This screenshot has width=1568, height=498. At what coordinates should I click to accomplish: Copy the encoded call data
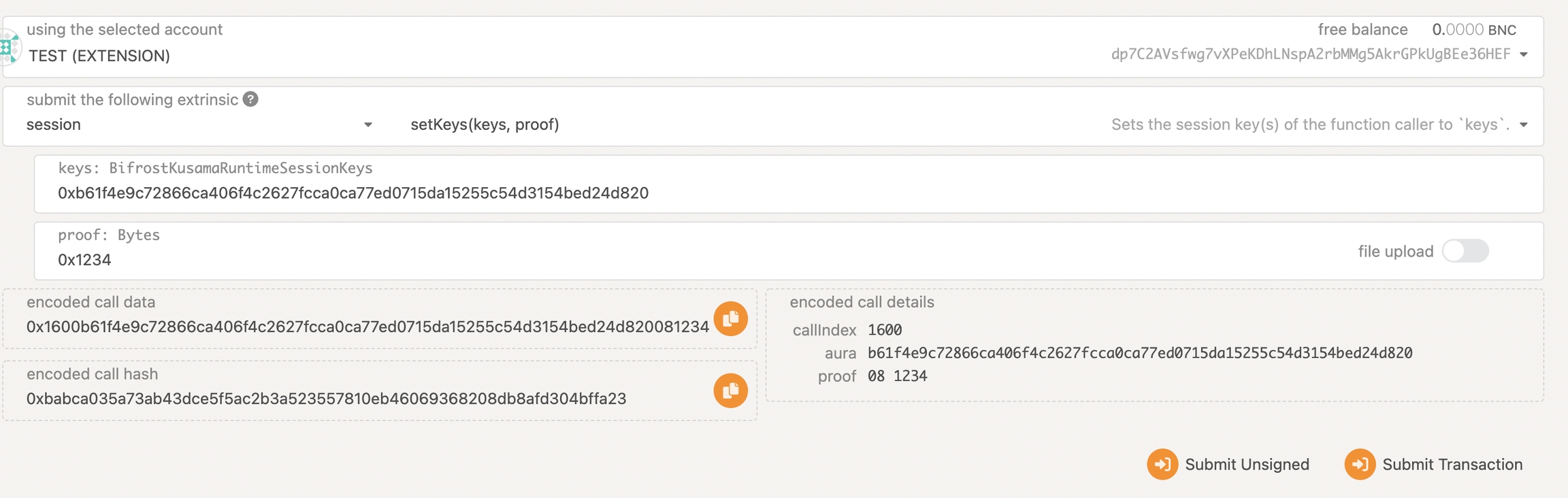[x=730, y=318]
